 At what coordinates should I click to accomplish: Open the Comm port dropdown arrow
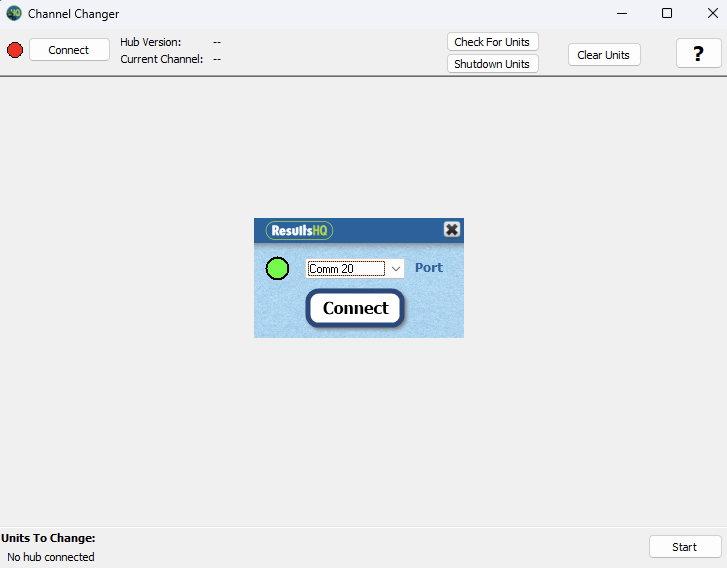pyautogui.click(x=395, y=268)
